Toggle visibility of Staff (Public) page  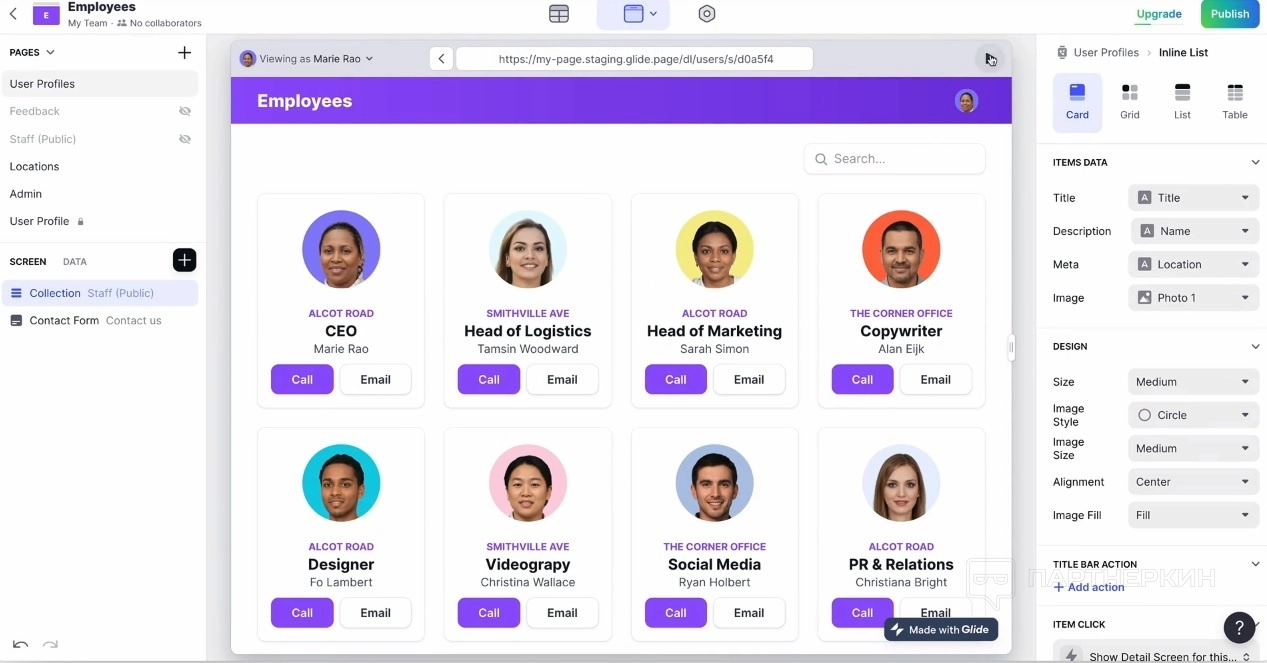(x=185, y=139)
